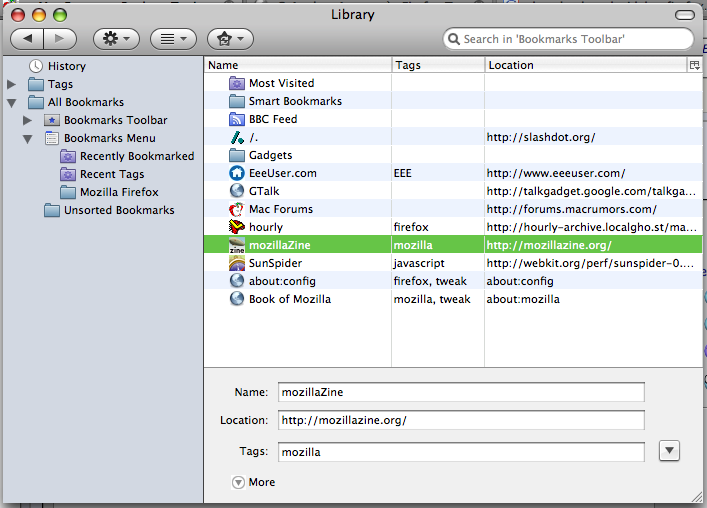The width and height of the screenshot is (707, 508).
Task: Click the mozillaZine favicon
Action: tap(237, 245)
